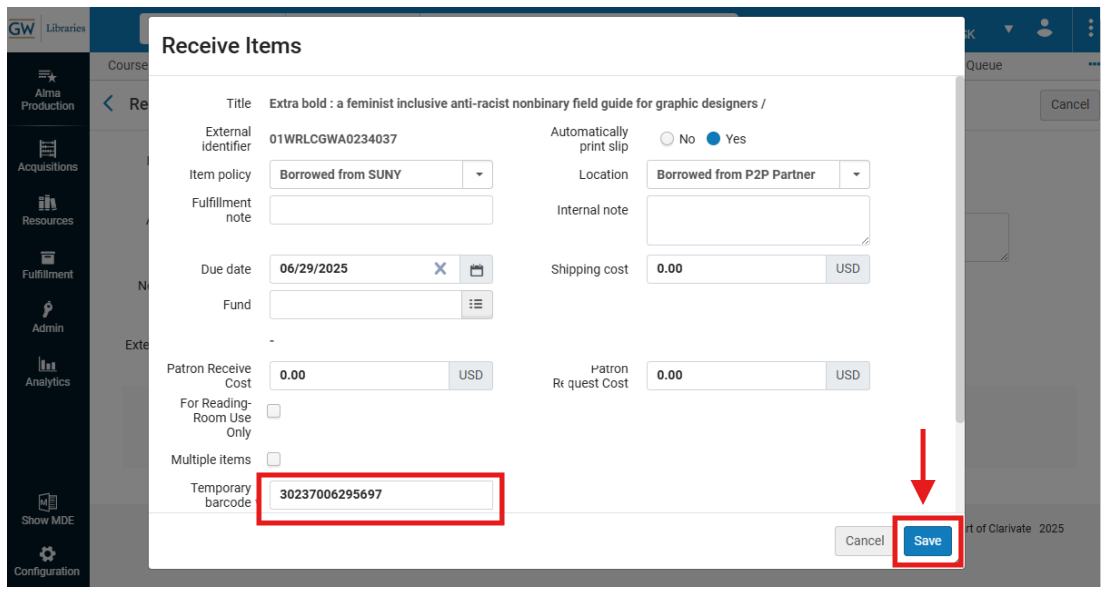Open the Fulfillment sidebar icon

(x=47, y=263)
